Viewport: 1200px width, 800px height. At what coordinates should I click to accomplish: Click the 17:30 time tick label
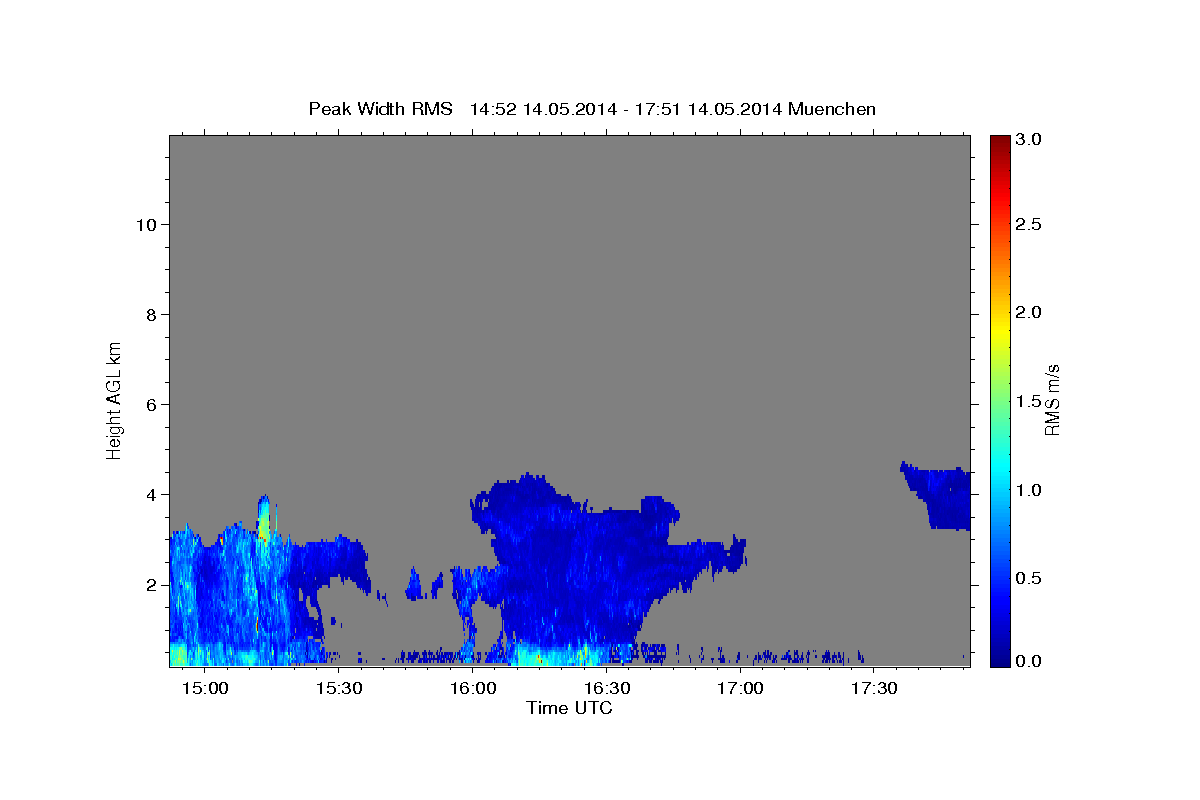tap(874, 689)
